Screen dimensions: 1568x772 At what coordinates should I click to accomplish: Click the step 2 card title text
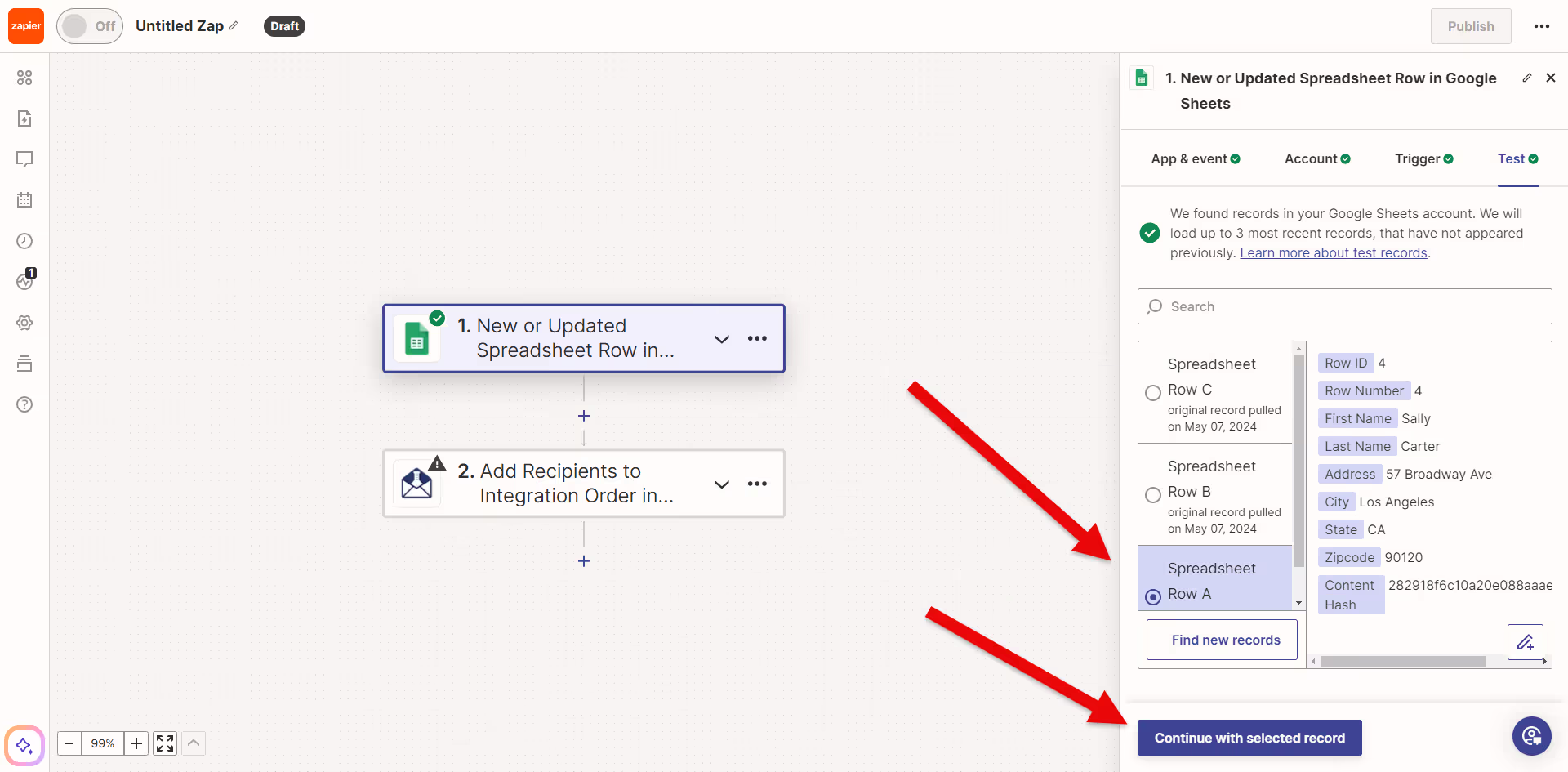pyautogui.click(x=565, y=484)
